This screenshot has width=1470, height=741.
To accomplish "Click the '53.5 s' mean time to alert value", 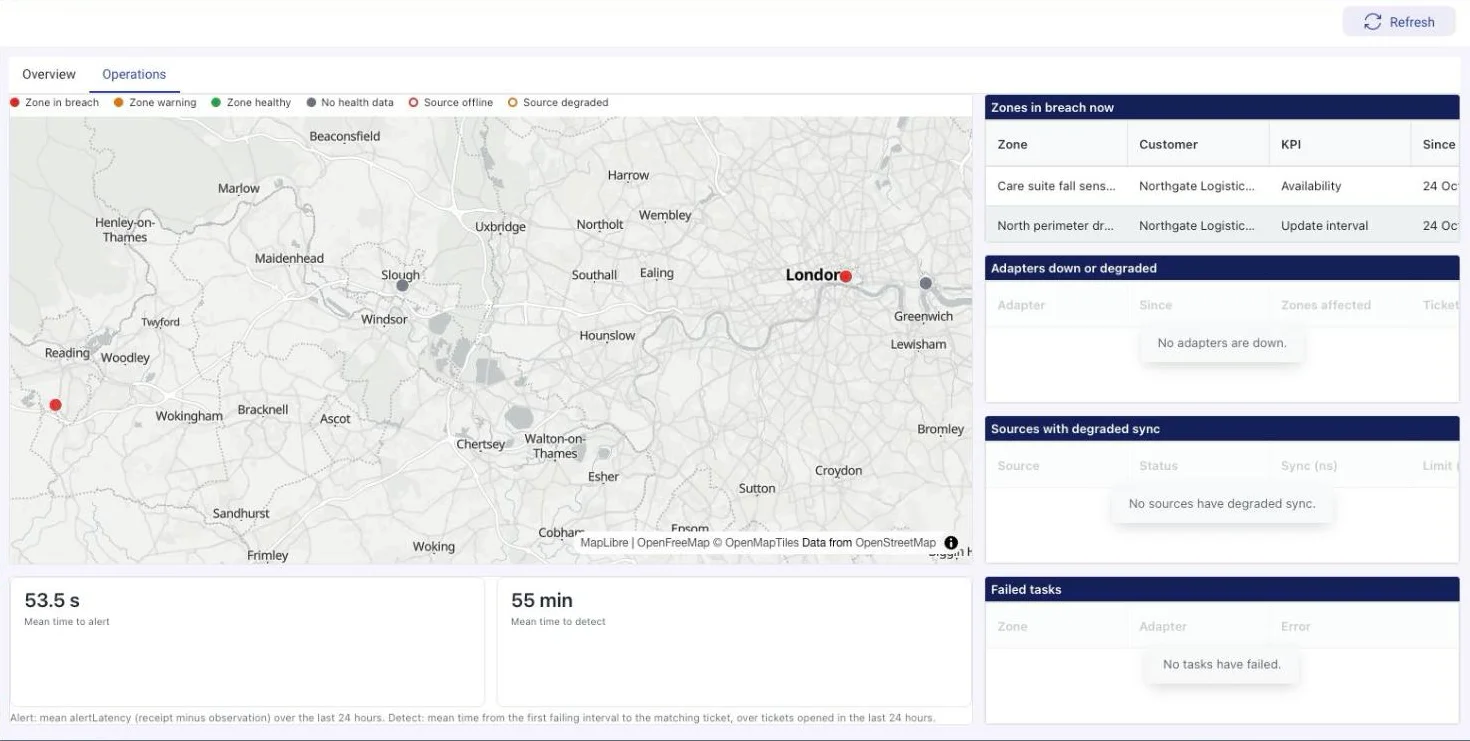I will click(52, 600).
